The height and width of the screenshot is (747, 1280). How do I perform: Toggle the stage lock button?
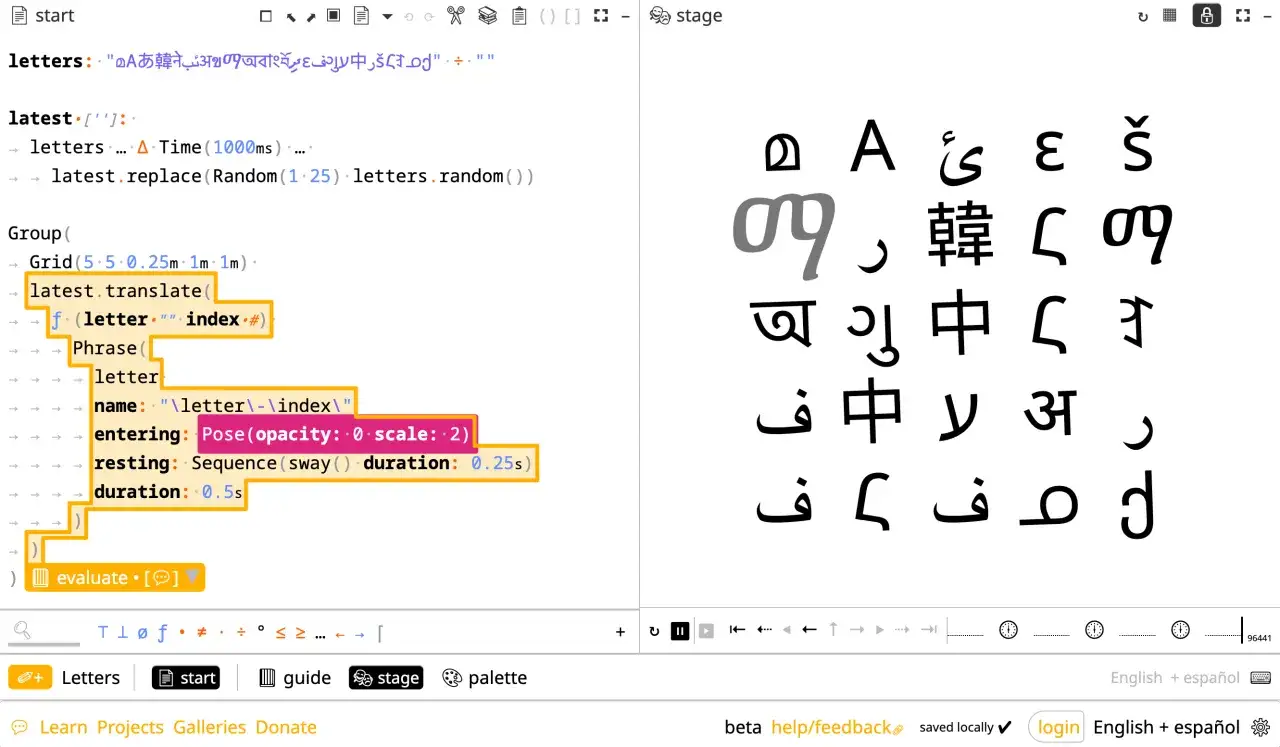tap(1207, 16)
